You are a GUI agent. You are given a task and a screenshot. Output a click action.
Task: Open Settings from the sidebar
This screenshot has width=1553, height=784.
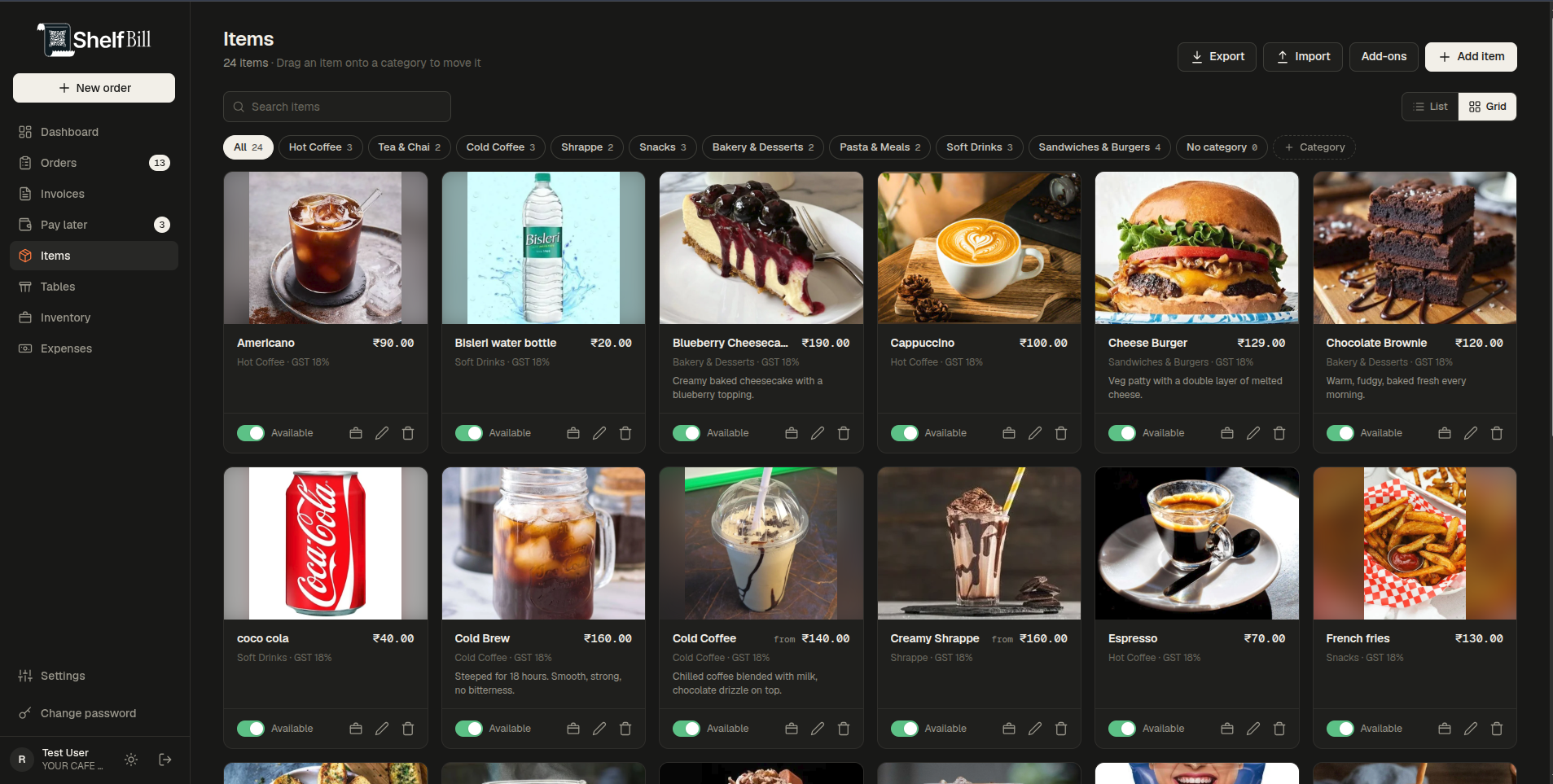[94, 676]
